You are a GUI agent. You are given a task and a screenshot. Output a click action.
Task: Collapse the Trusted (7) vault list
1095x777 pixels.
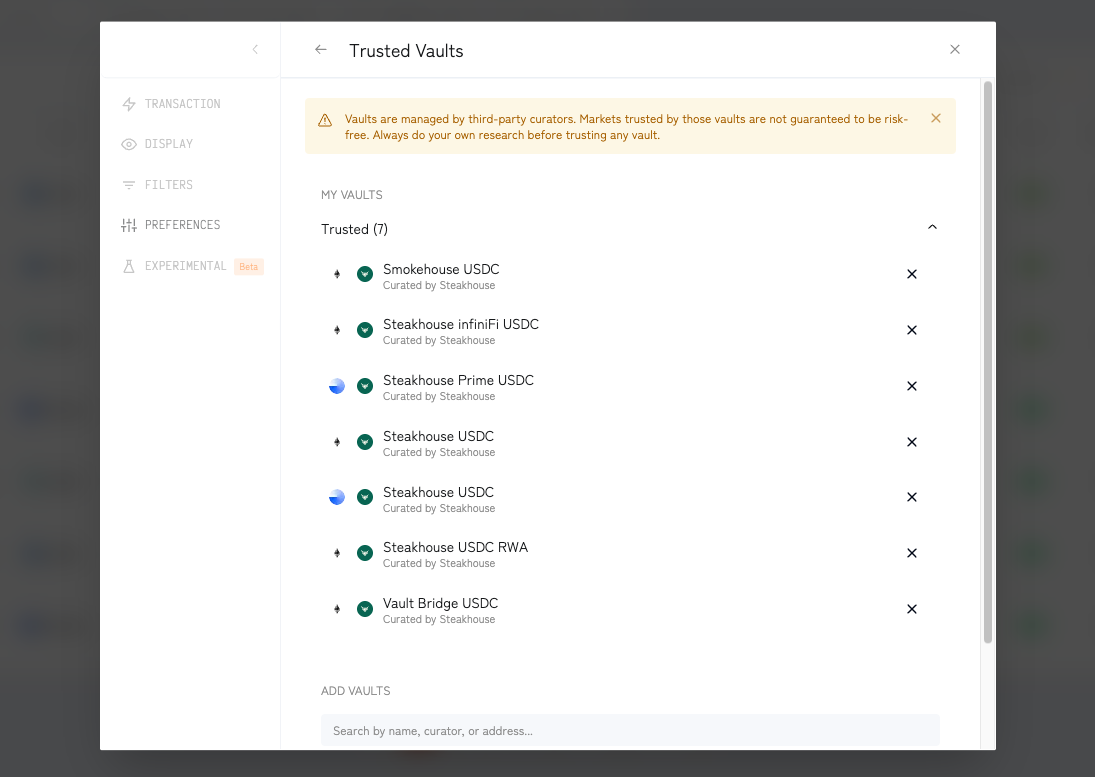tap(932, 227)
